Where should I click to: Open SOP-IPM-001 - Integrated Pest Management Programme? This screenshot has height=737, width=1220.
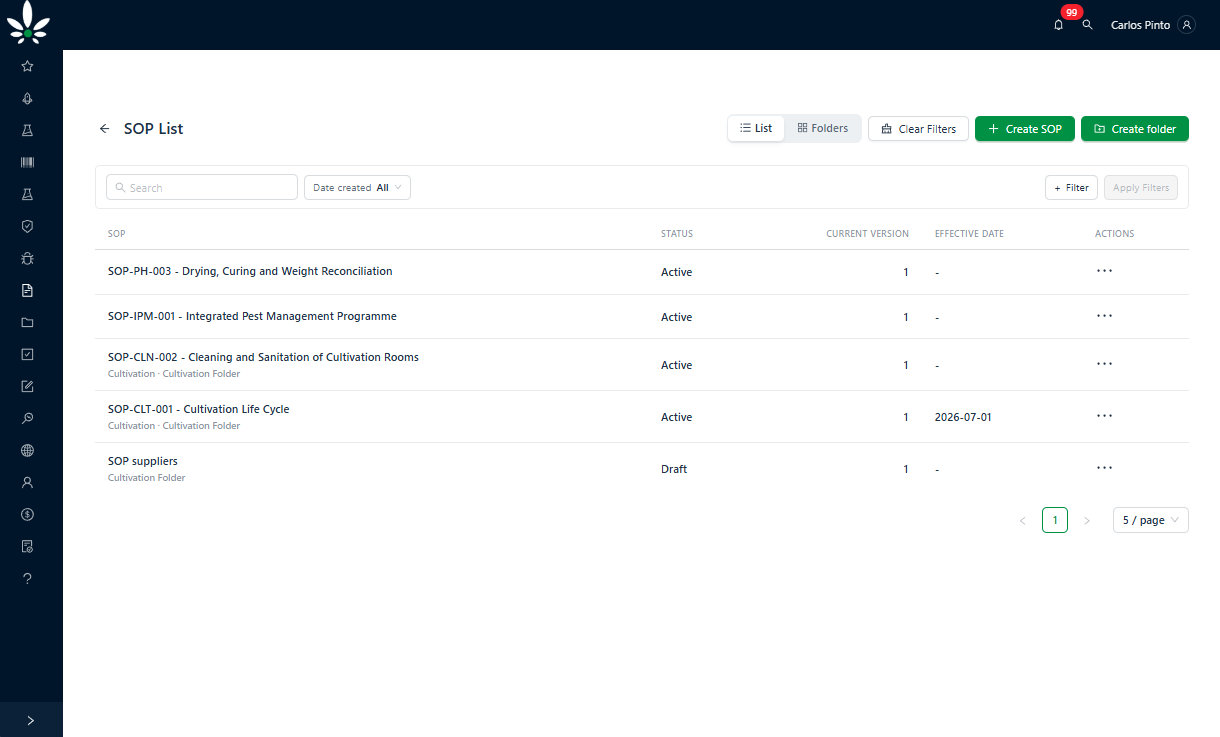252,316
